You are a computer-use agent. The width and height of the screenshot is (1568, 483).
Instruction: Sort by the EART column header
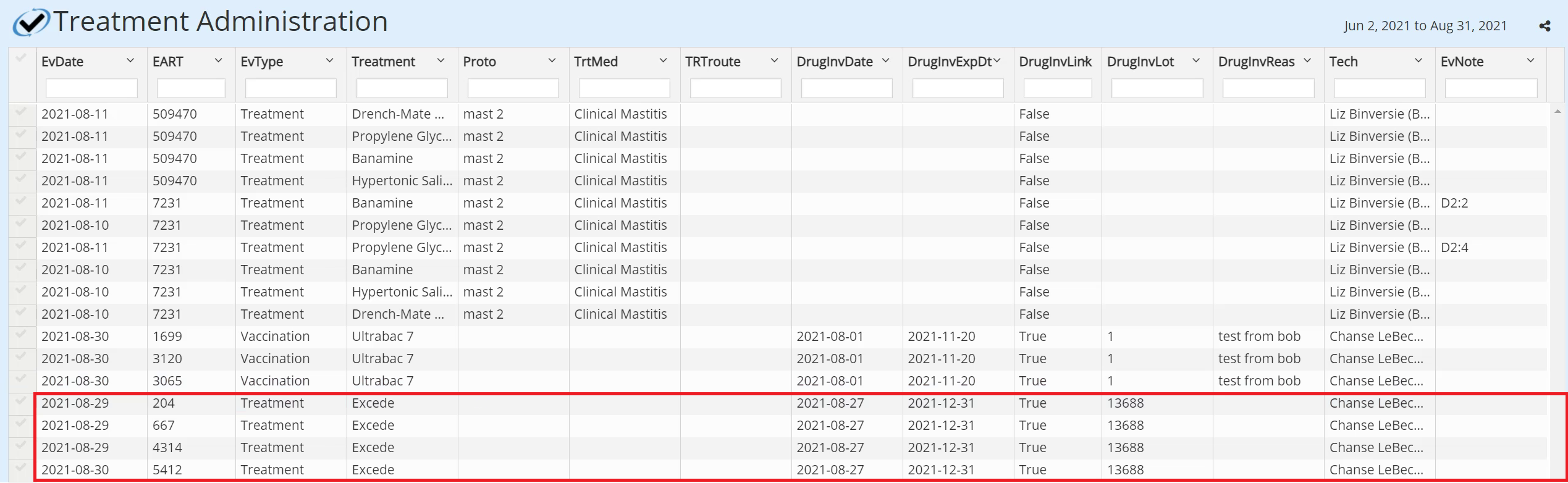(168, 62)
